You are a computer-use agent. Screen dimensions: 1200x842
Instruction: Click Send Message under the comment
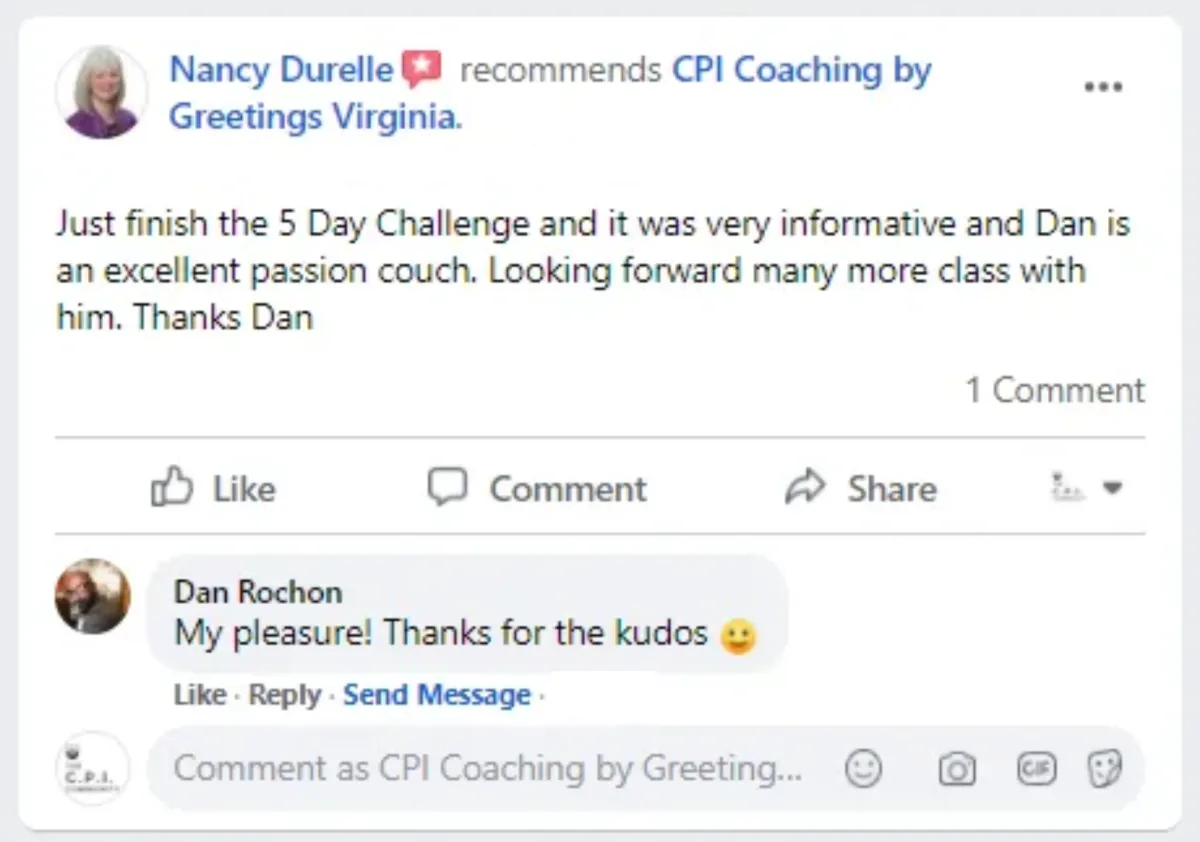coord(436,694)
